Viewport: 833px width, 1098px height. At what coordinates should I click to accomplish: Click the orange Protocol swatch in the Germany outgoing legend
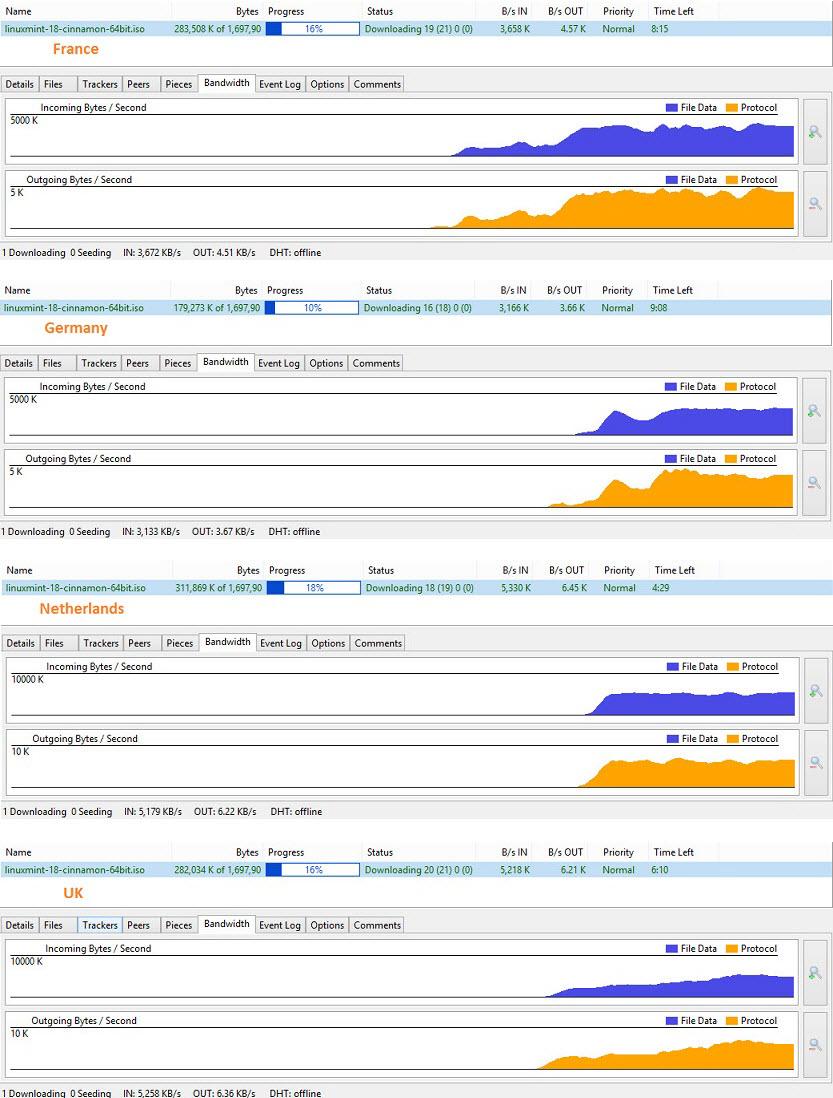click(x=731, y=459)
